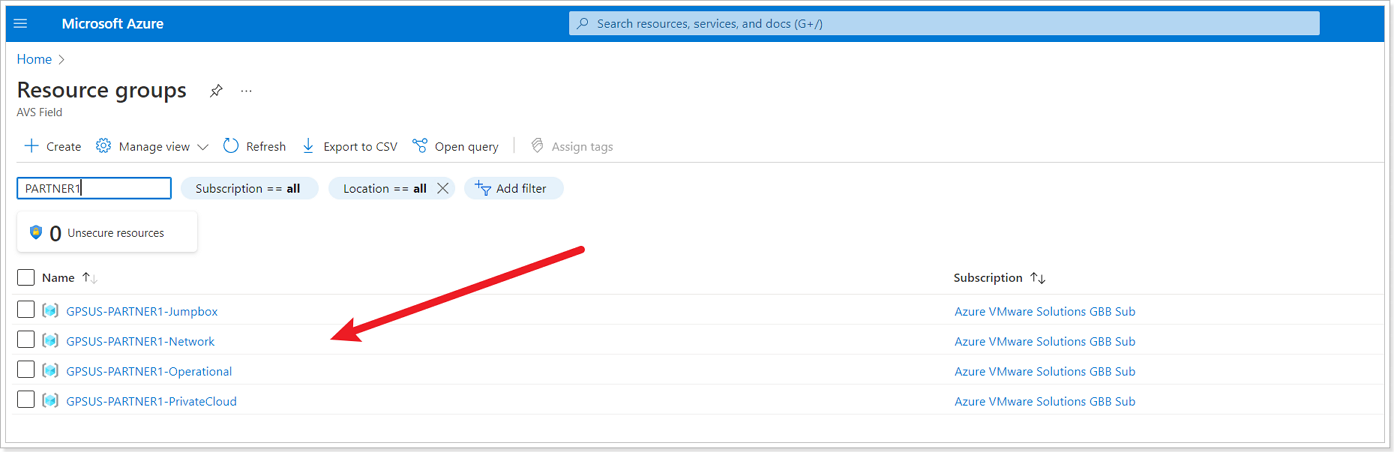Click the Name column header
This screenshot has width=1394, height=452.
58,278
